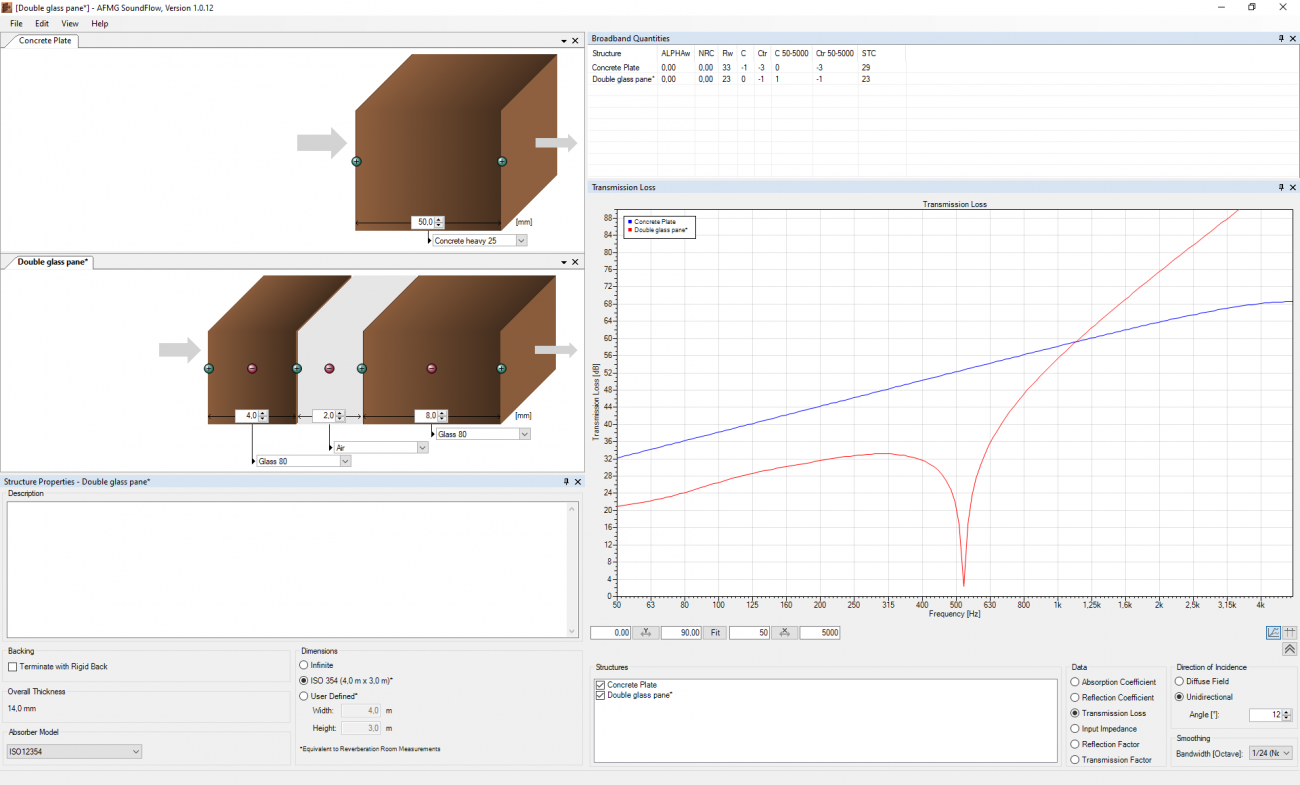Image resolution: width=1300 pixels, height=785 pixels.
Task: Open the Help menu
Action: coord(100,23)
